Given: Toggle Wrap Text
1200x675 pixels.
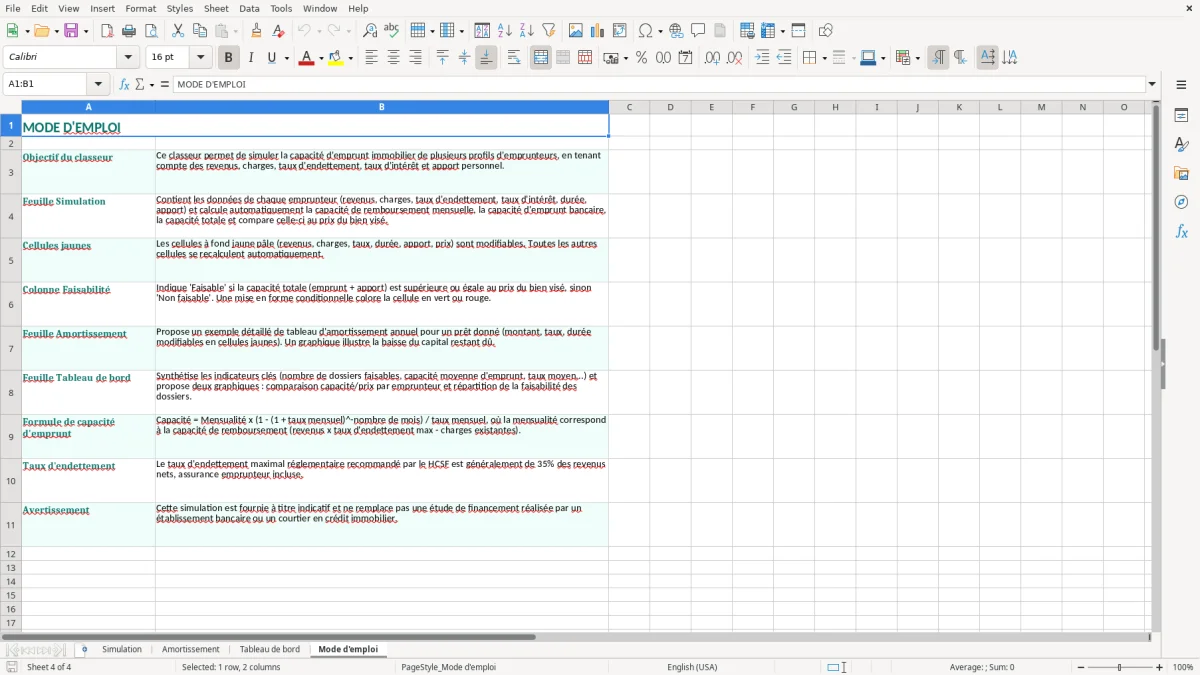Looking at the screenshot, I should [514, 58].
